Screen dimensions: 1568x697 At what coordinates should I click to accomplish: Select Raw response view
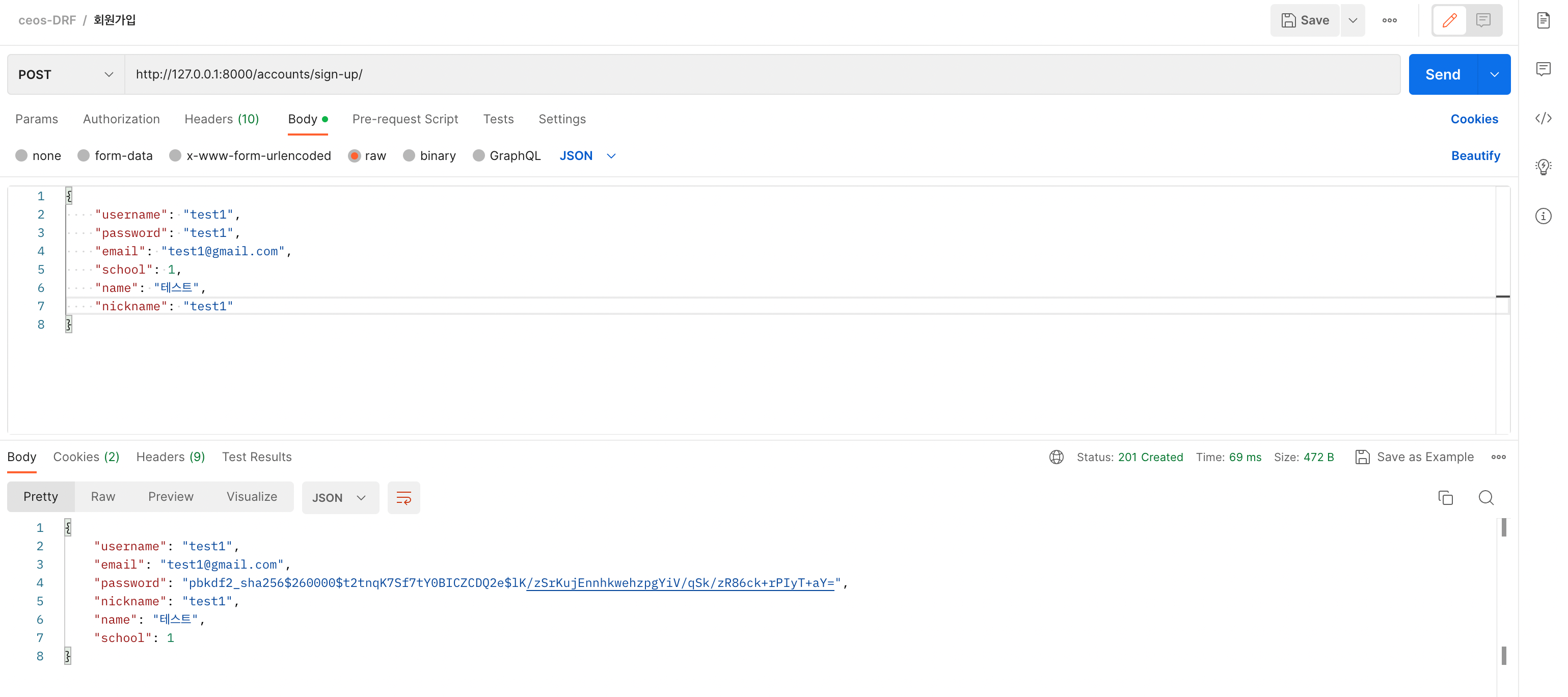coord(103,497)
